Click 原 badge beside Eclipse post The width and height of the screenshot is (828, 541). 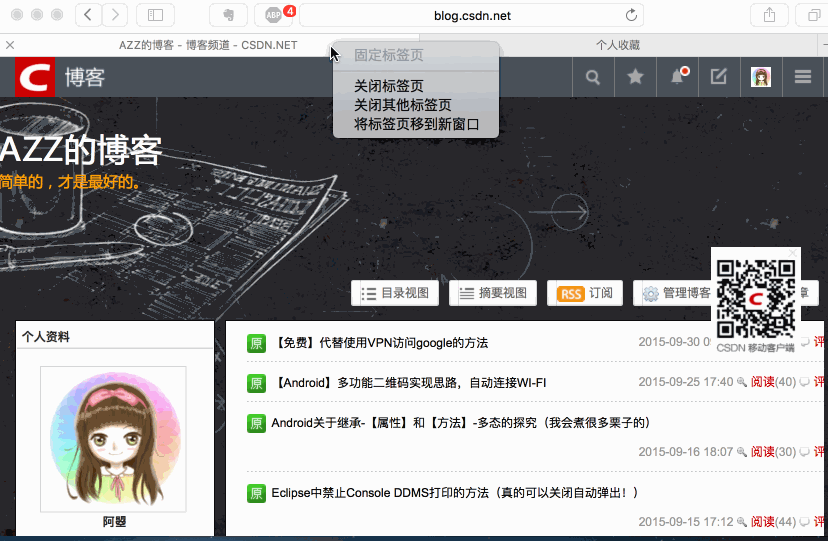tap(256, 493)
